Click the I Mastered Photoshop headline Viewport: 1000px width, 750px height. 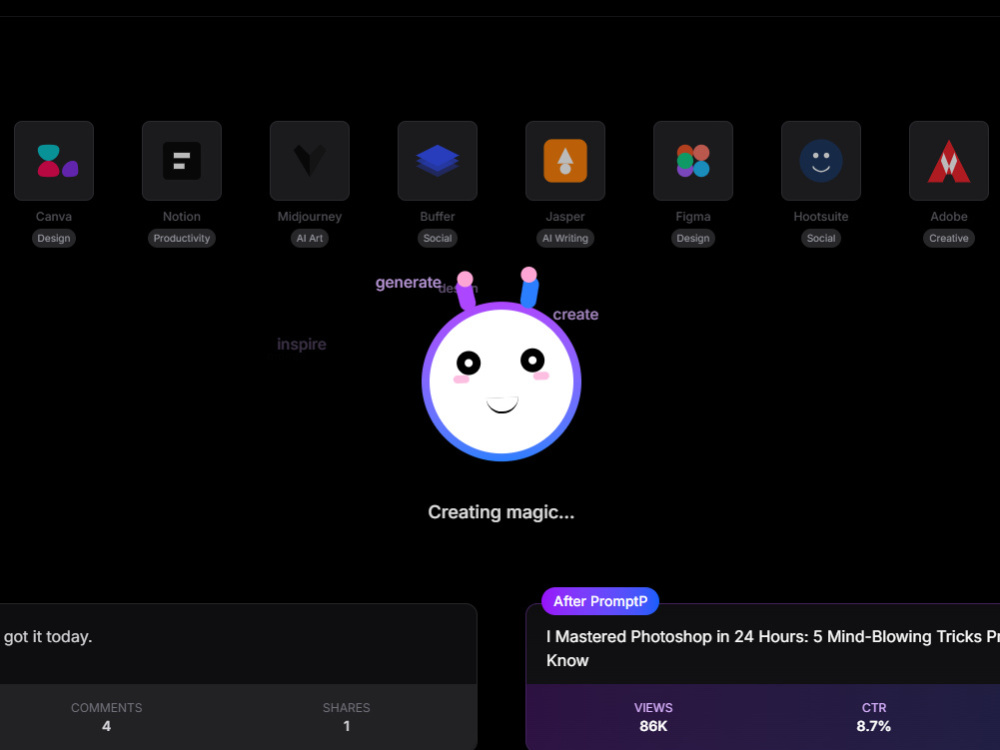click(773, 648)
